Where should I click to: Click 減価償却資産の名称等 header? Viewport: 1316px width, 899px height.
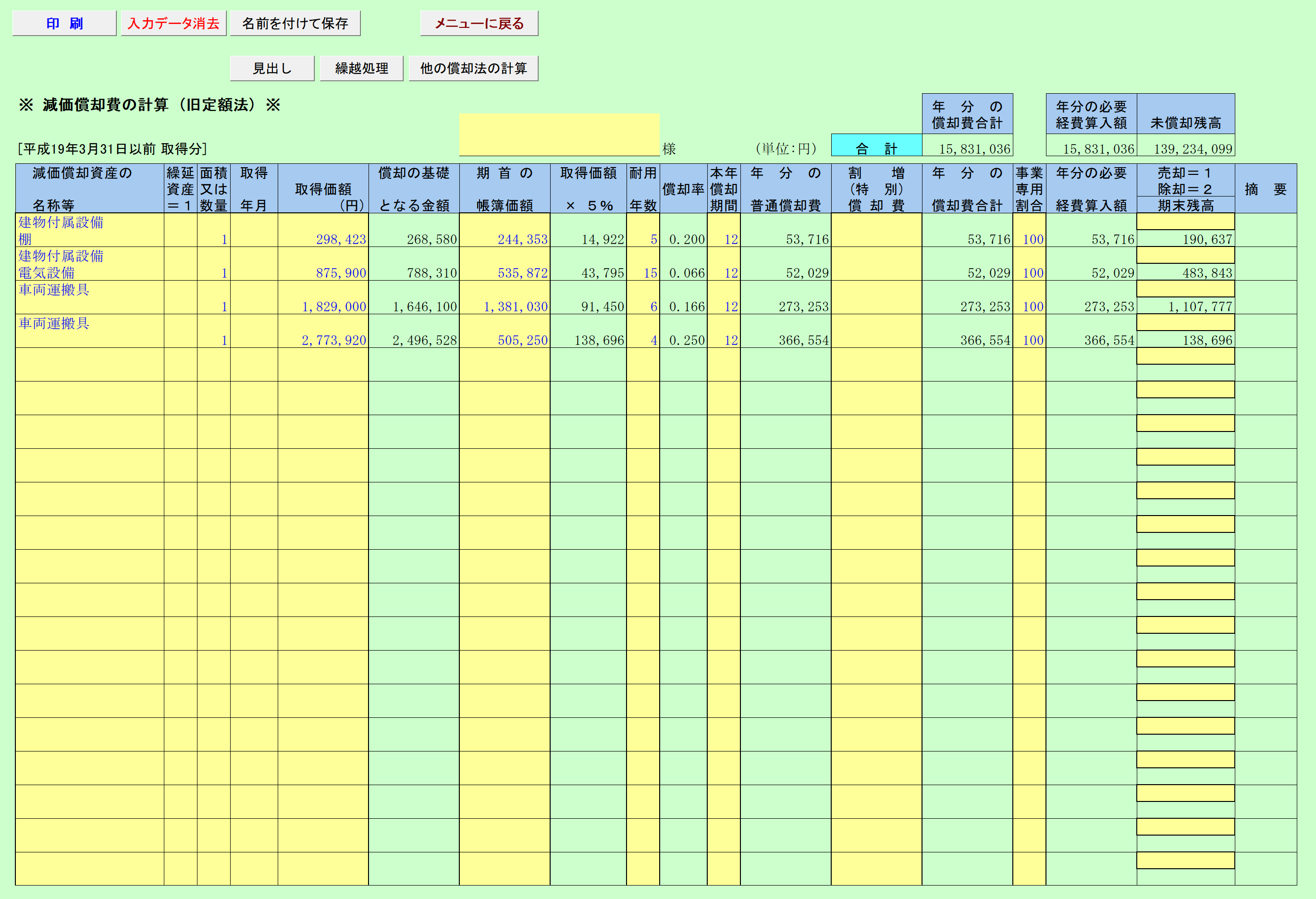click(89, 188)
